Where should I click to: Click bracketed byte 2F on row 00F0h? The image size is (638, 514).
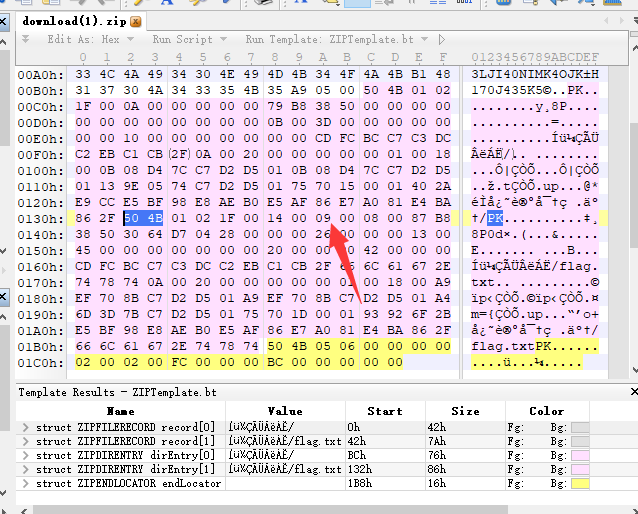click(179, 155)
